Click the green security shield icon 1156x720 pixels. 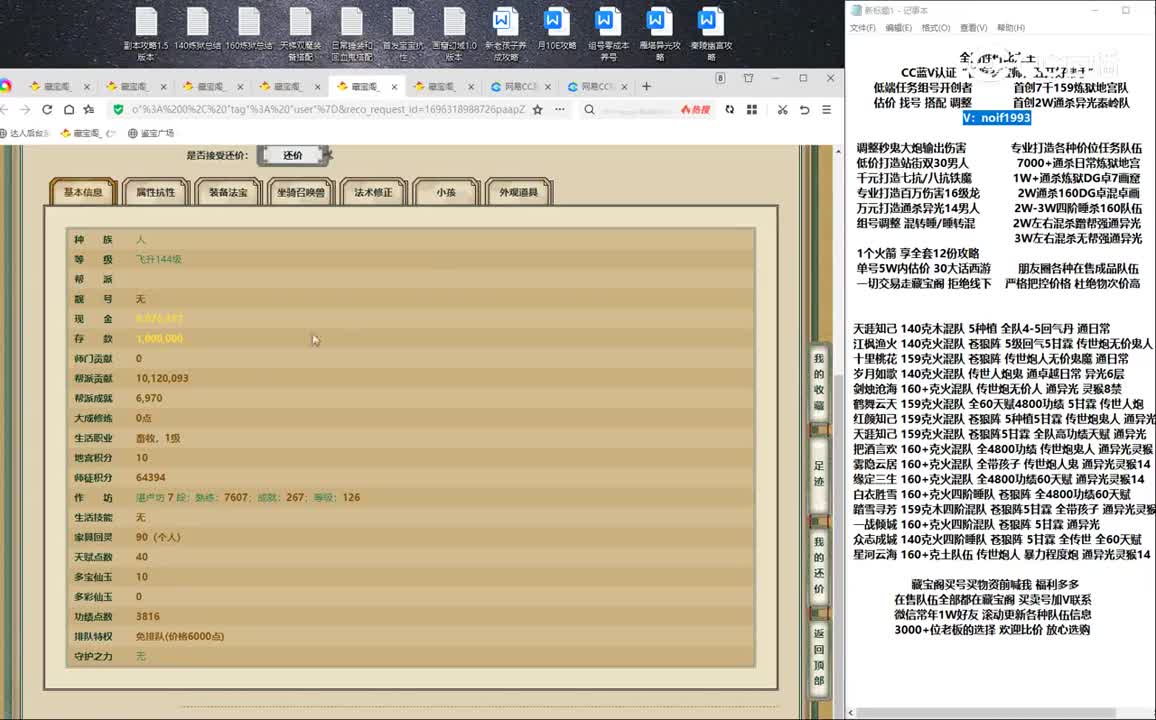pyautogui.click(x=118, y=109)
